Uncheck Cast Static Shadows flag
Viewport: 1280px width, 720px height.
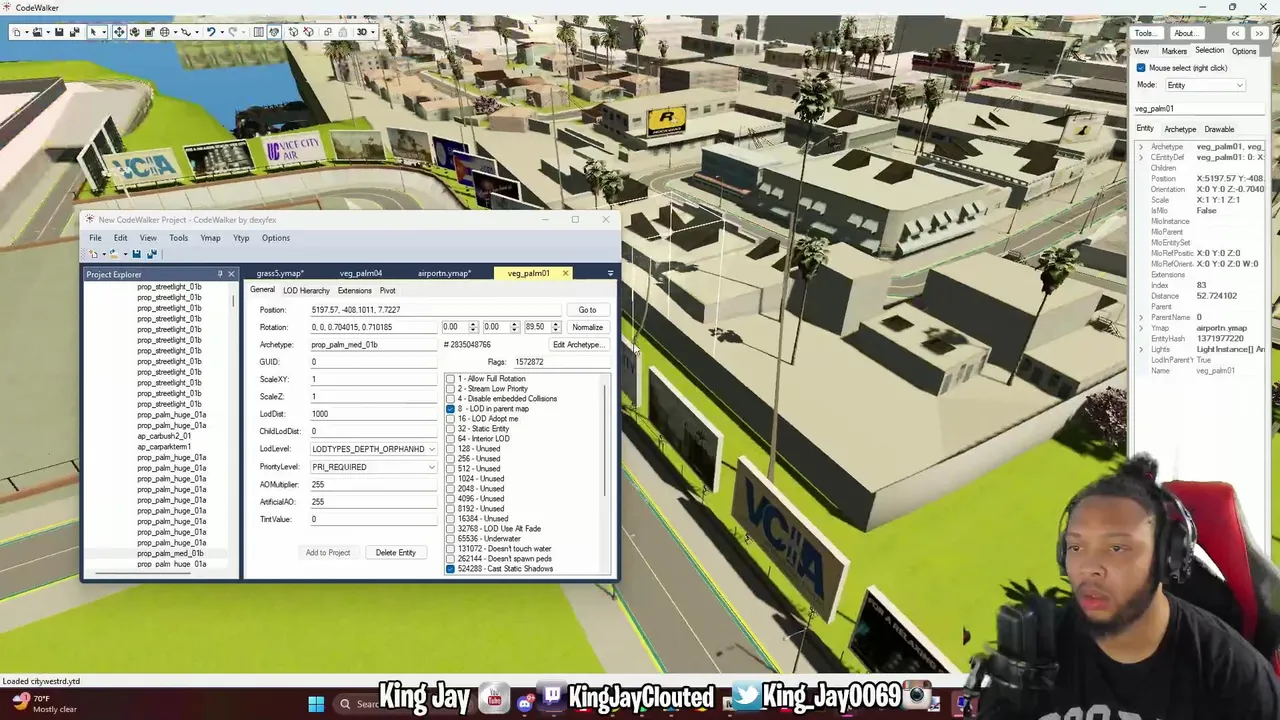(x=450, y=569)
